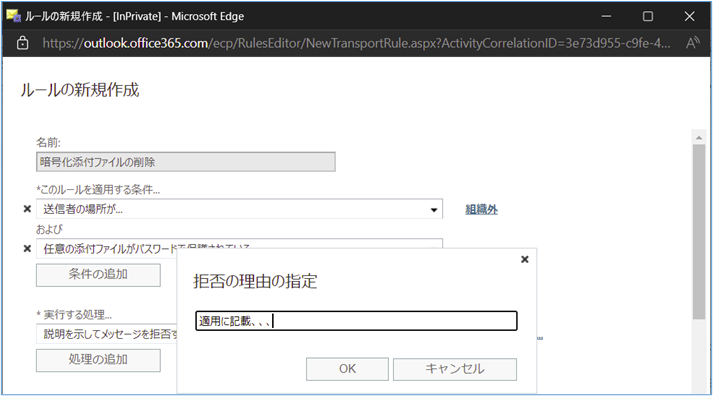Click the Read Aloud icon in address bar
Screen dimensions: 713x396
(x=692, y=43)
